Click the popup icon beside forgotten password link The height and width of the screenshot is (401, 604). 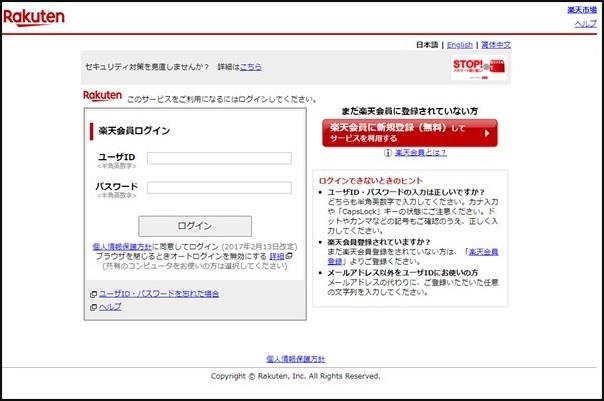coord(93,294)
